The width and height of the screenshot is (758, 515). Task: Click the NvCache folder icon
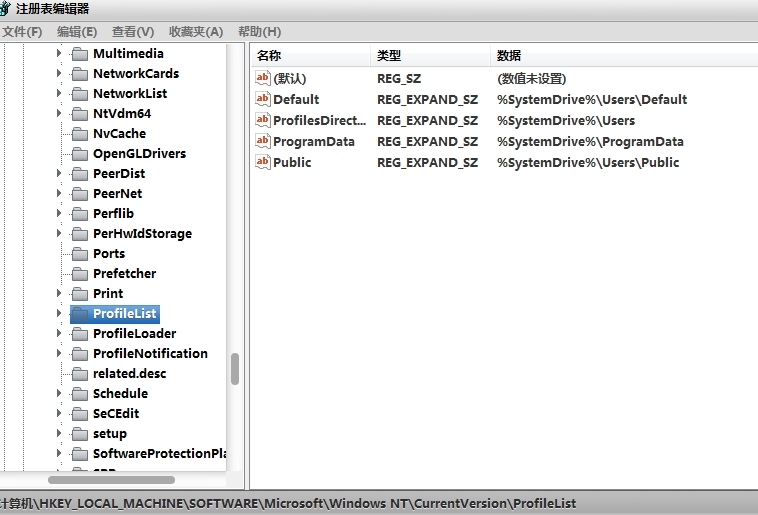(x=79, y=134)
